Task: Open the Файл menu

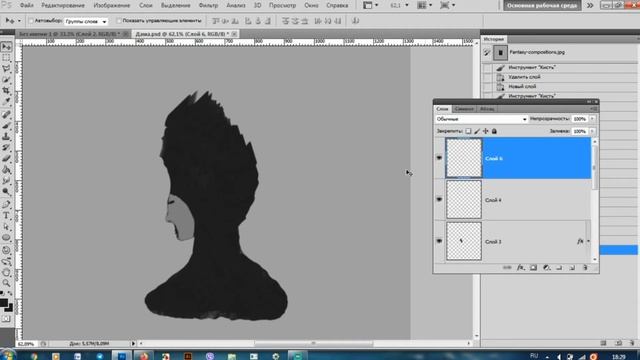Action: point(27,5)
